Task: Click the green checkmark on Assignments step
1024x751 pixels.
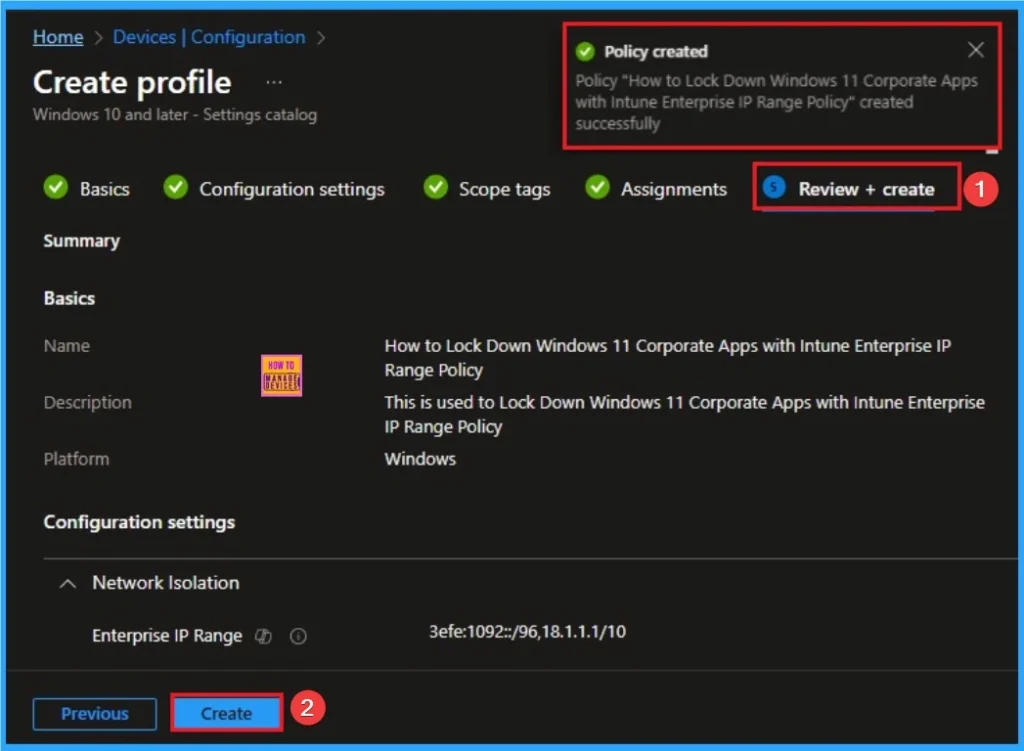Action: click(x=597, y=188)
